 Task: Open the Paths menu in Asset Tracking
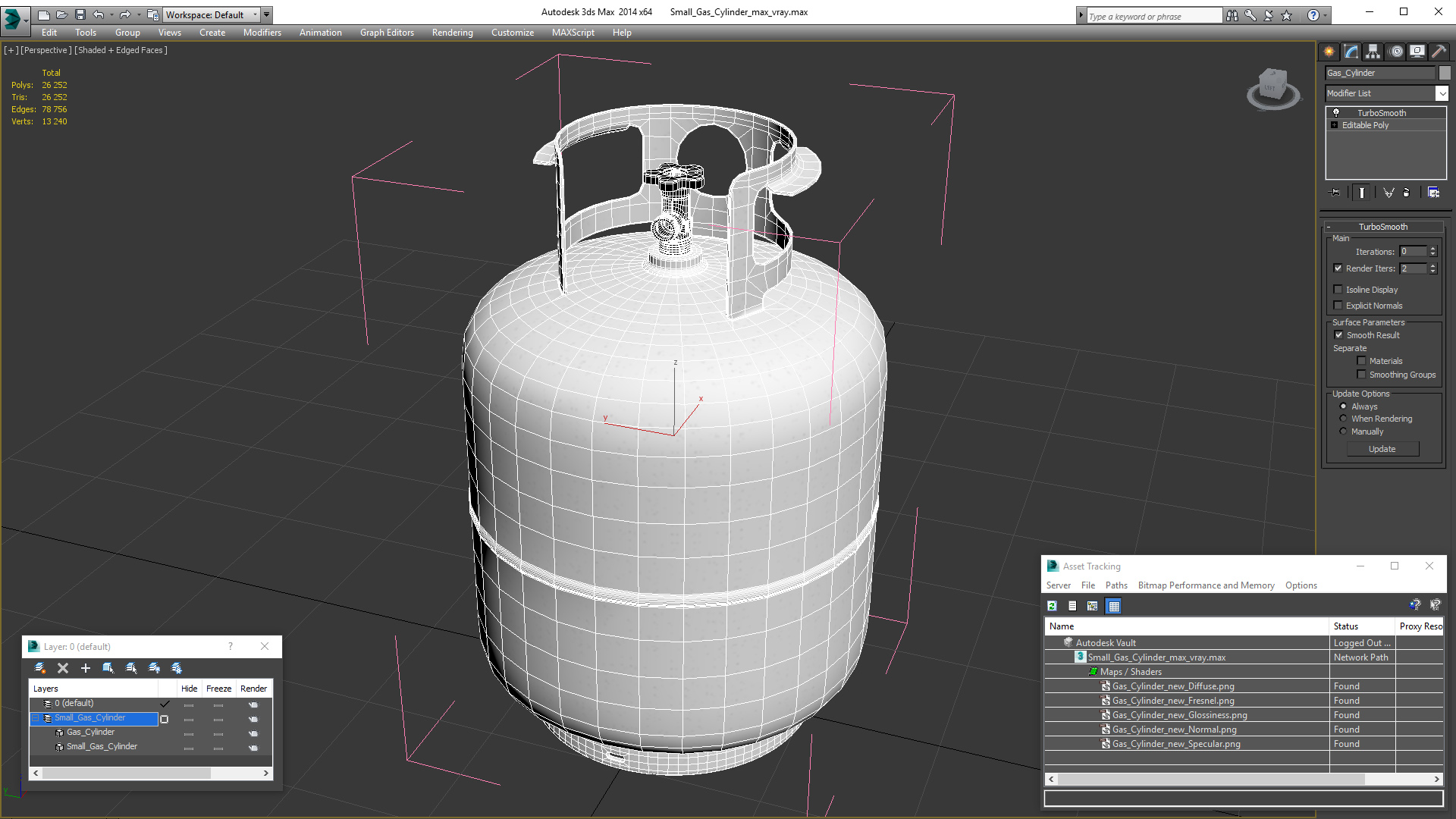click(1116, 585)
